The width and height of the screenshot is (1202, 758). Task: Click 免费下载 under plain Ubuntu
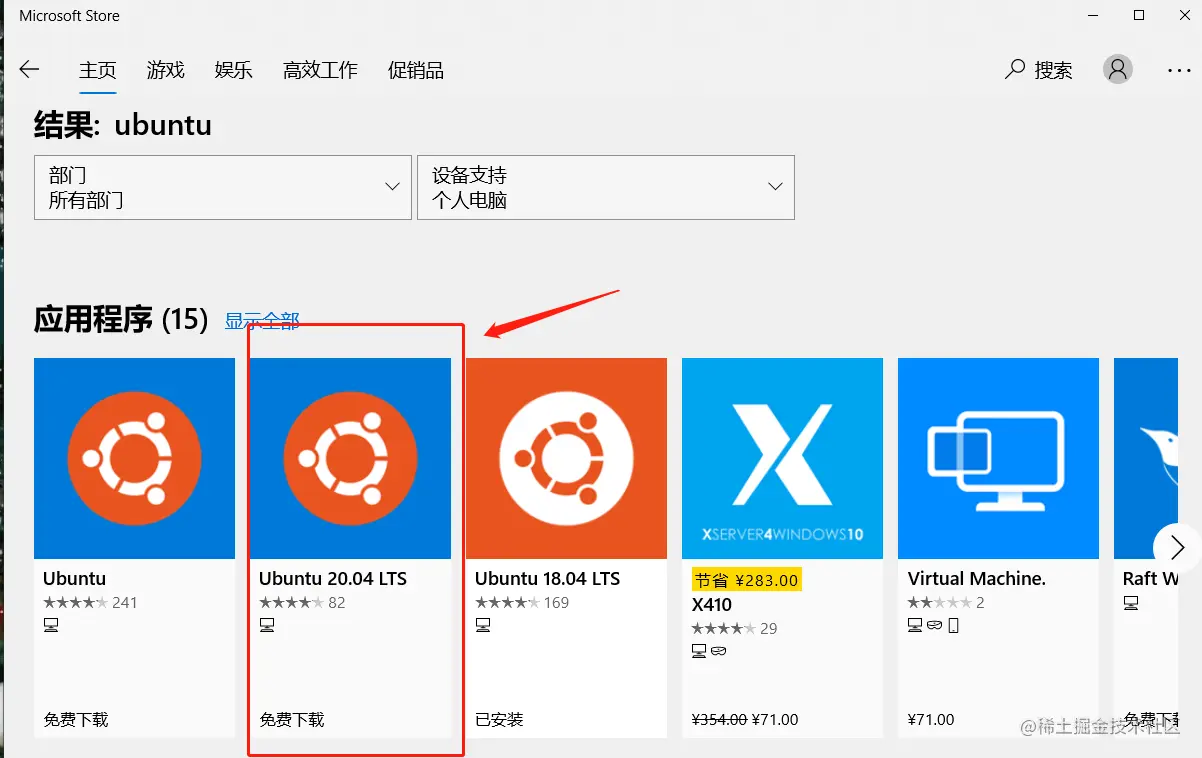76,719
